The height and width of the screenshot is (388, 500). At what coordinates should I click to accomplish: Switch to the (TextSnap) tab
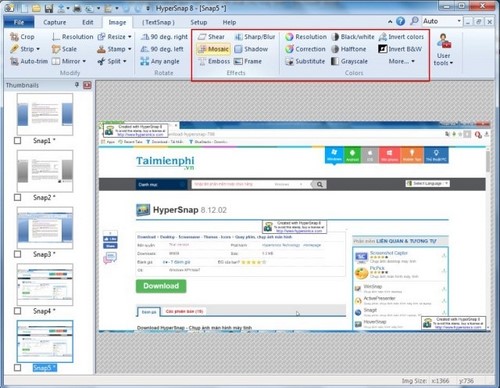point(158,22)
